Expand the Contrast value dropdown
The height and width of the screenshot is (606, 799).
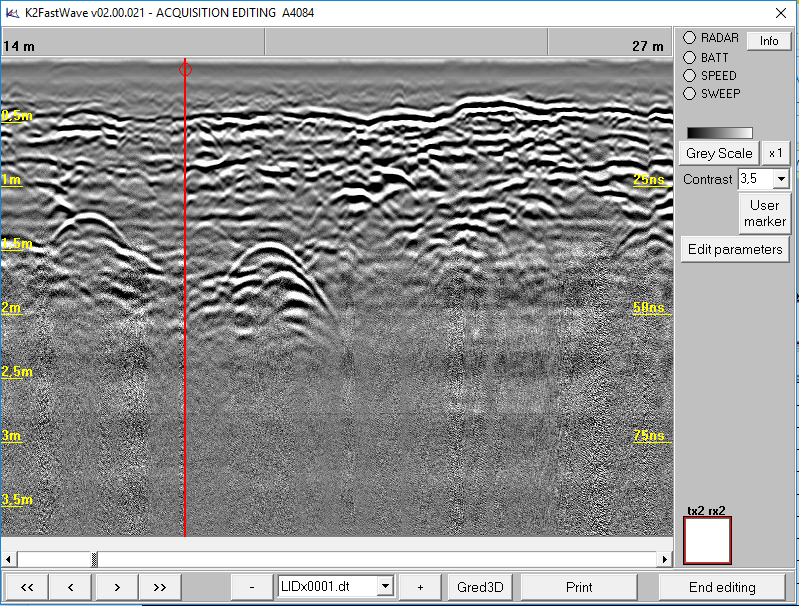pyautogui.click(x=781, y=180)
